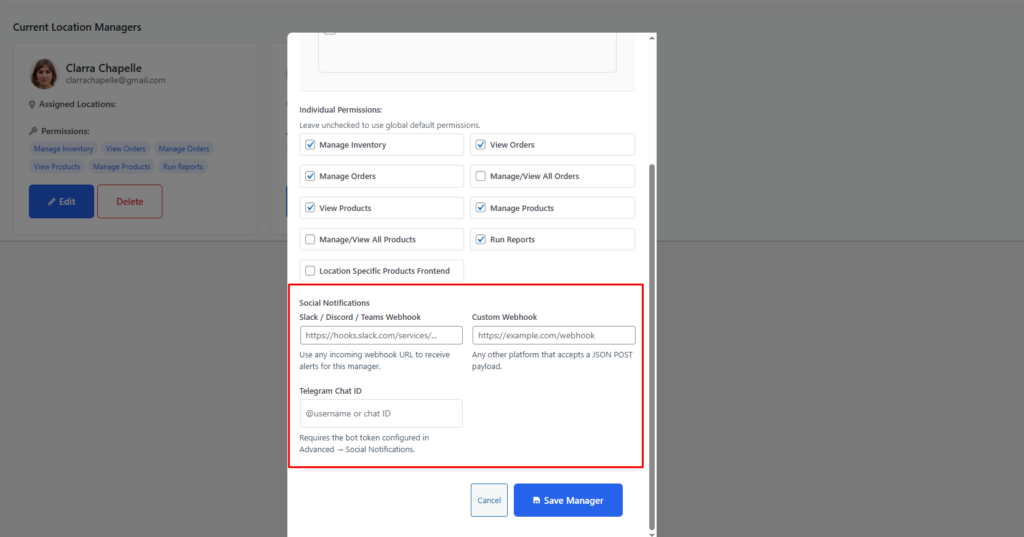The image size is (1024, 537).
Task: Enable the Manage/View All Orders checkbox
Action: 481,177
